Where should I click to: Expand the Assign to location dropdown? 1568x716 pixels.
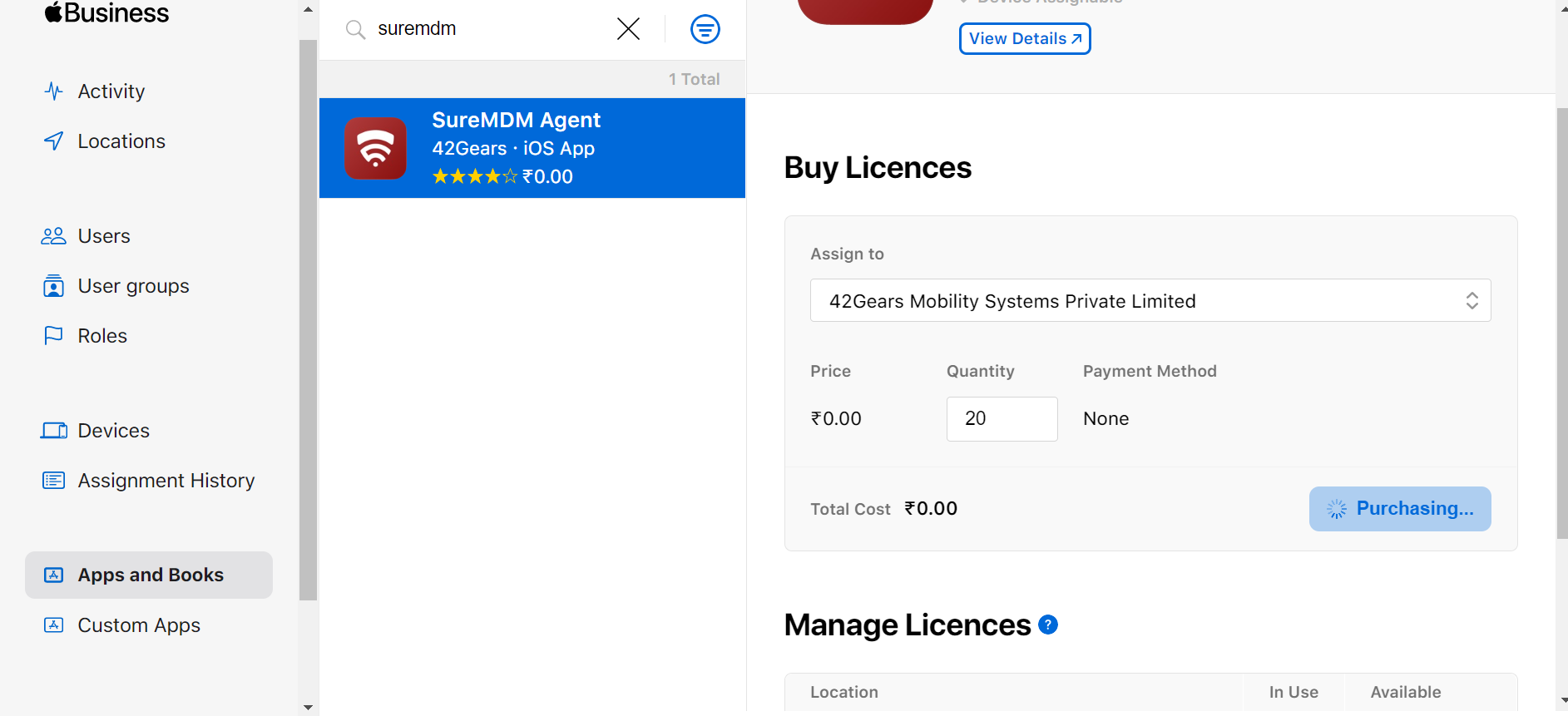tap(1150, 301)
